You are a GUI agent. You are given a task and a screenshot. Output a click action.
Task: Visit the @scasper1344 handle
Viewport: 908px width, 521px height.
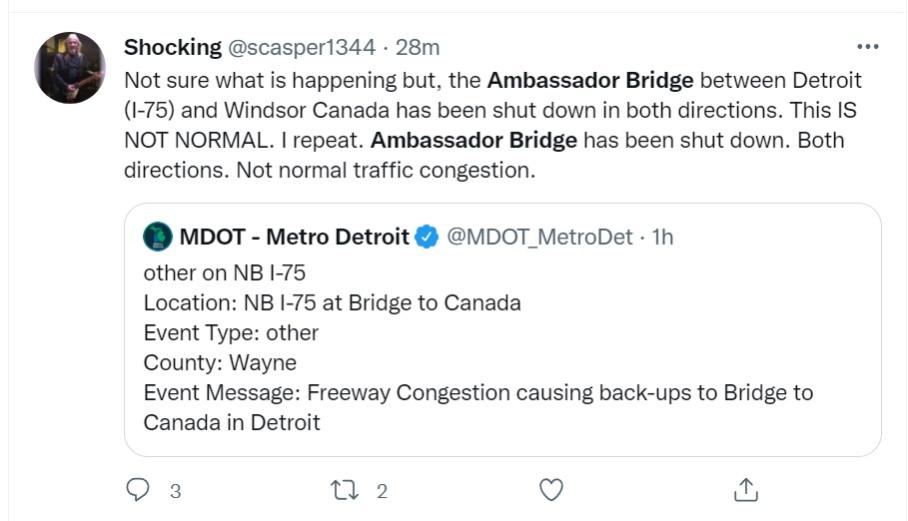coord(302,47)
